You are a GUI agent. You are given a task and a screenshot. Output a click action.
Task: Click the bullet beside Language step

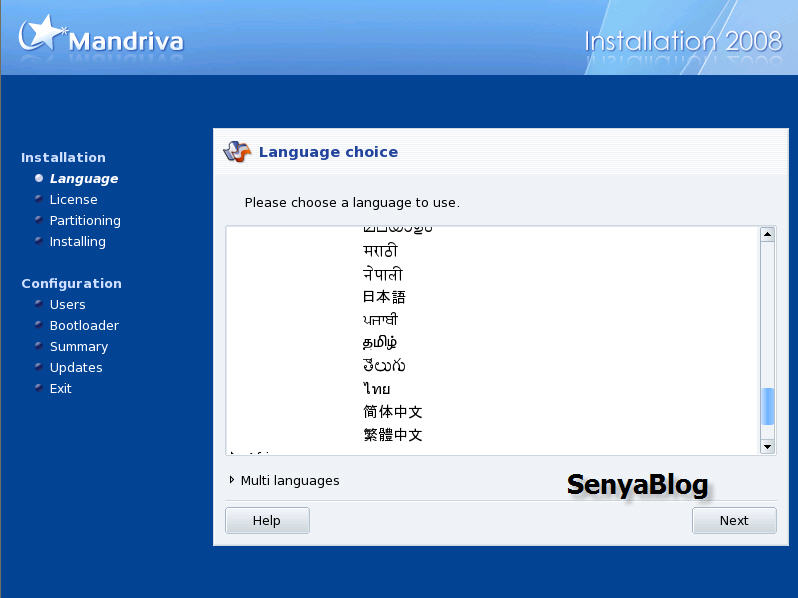tap(39, 178)
